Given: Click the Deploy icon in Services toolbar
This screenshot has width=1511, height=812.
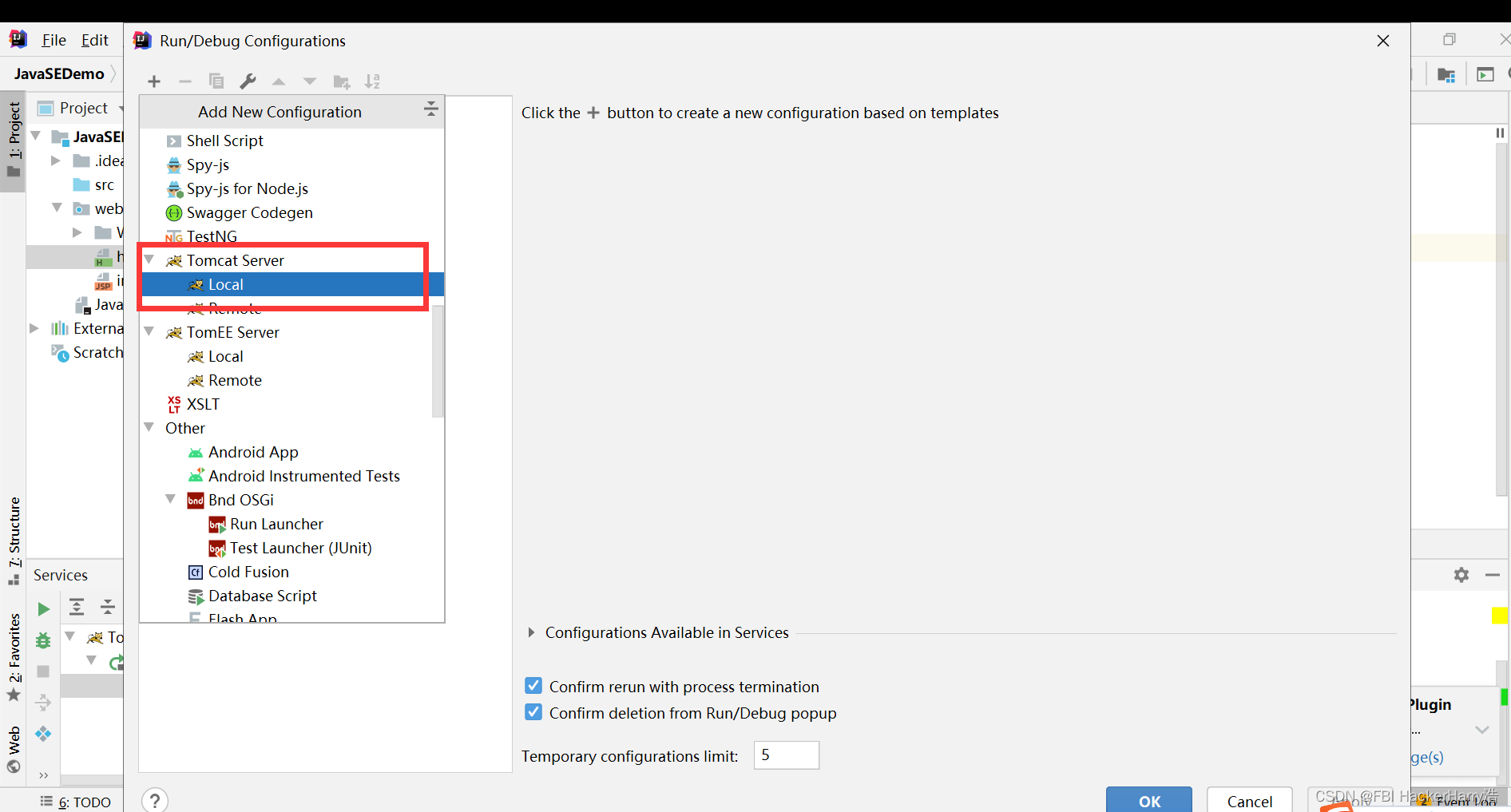Looking at the screenshot, I should click(x=43, y=734).
